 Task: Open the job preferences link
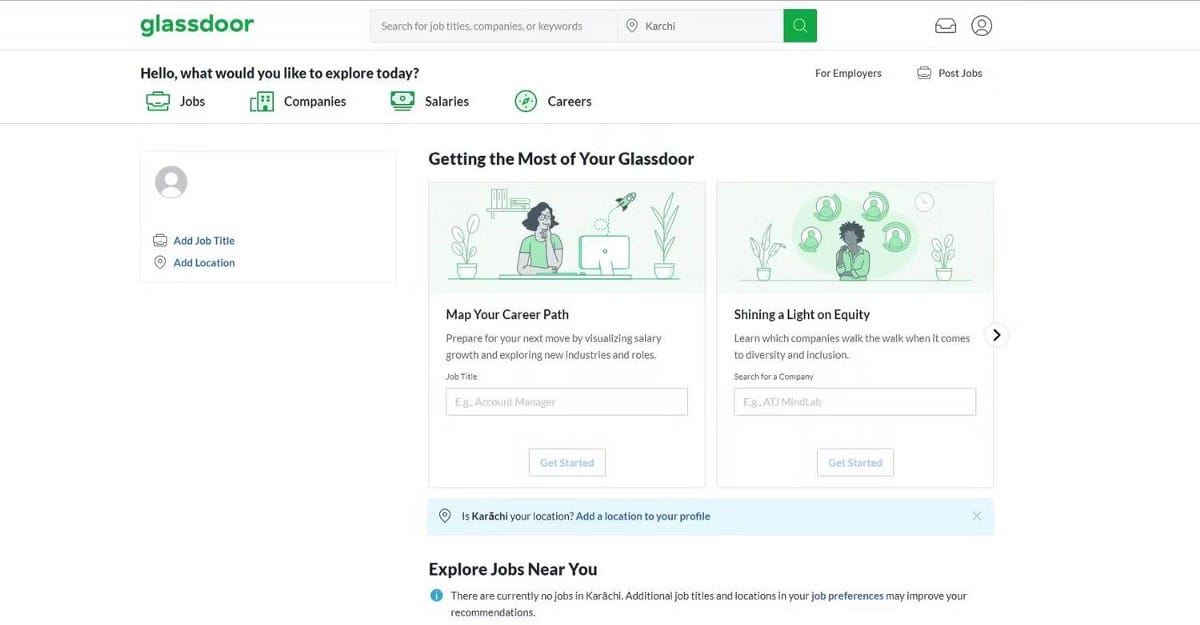849,594
